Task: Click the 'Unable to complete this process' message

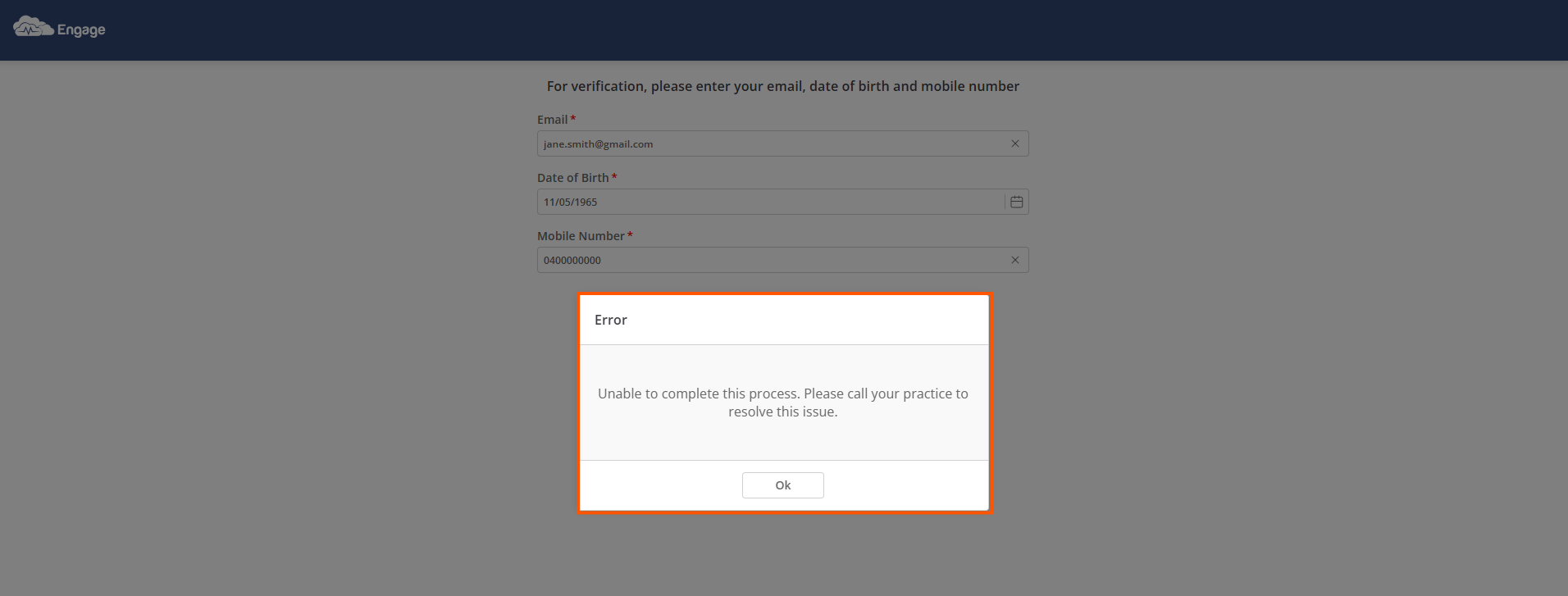Action: point(783,403)
